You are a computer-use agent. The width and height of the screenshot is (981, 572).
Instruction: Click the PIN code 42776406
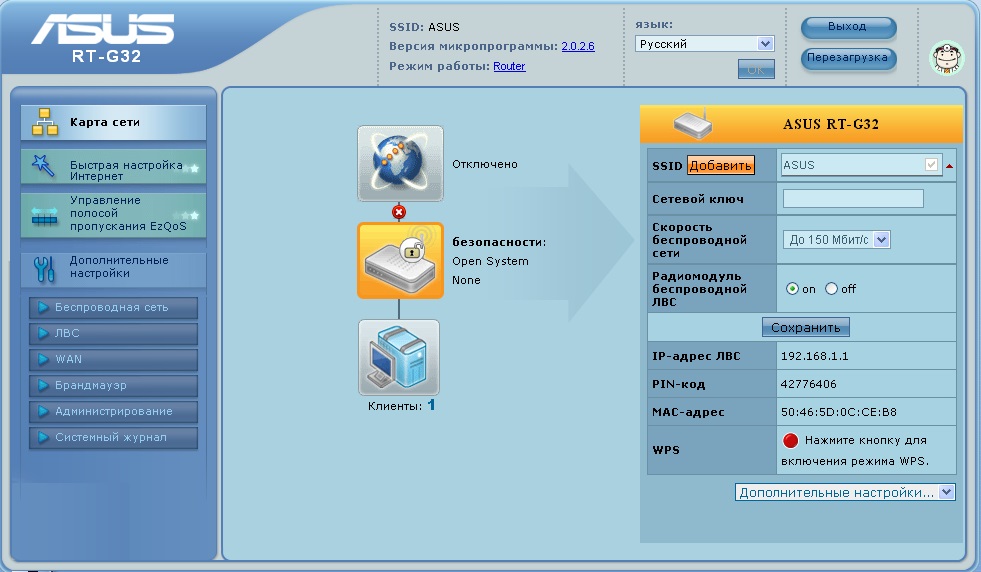(808, 384)
